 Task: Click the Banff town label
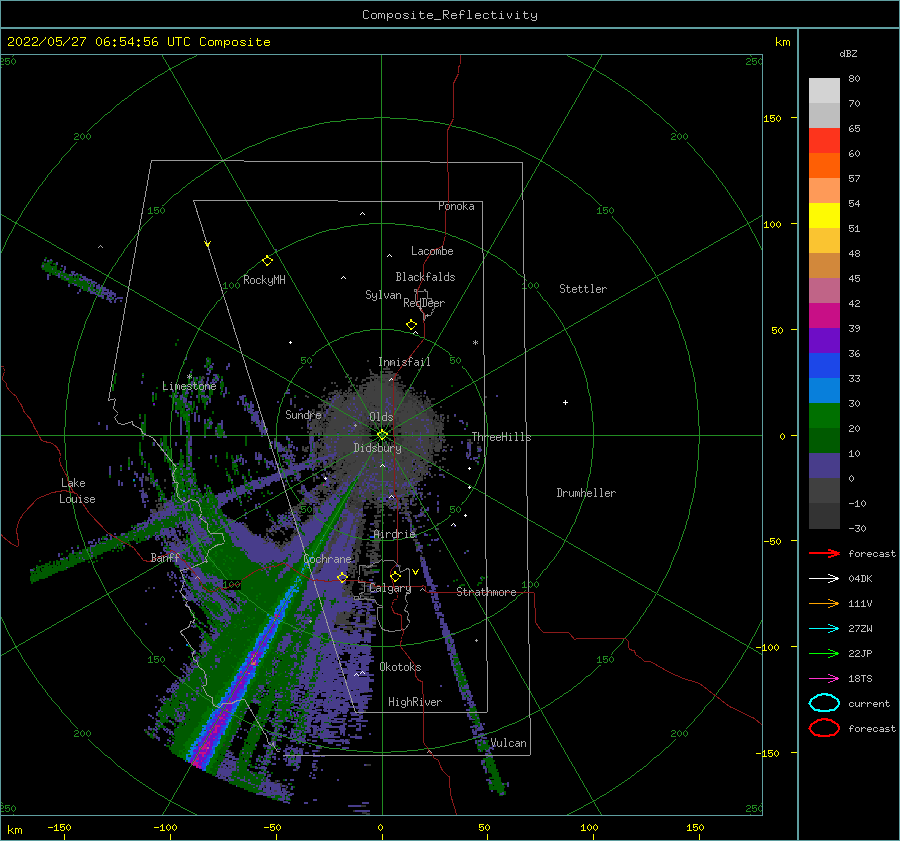pos(165,557)
